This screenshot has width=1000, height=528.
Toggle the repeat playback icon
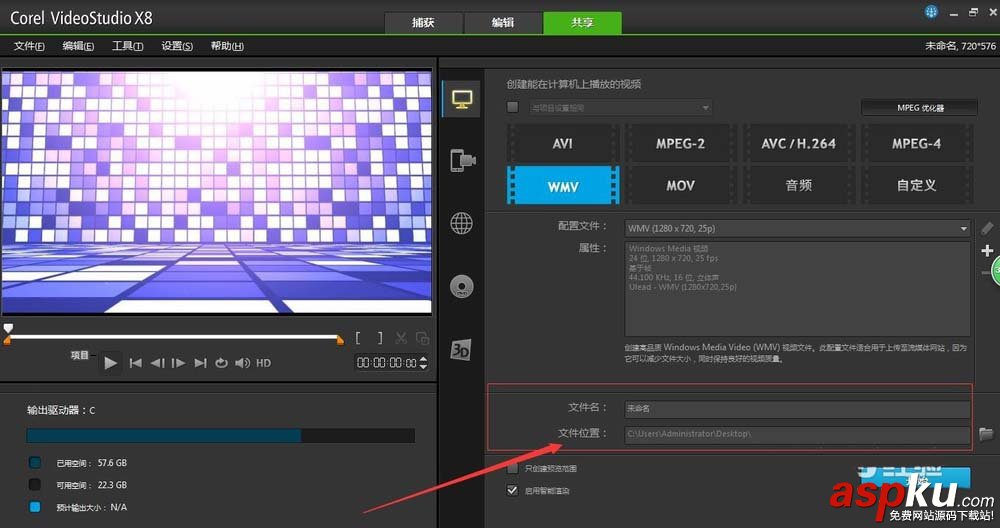221,363
